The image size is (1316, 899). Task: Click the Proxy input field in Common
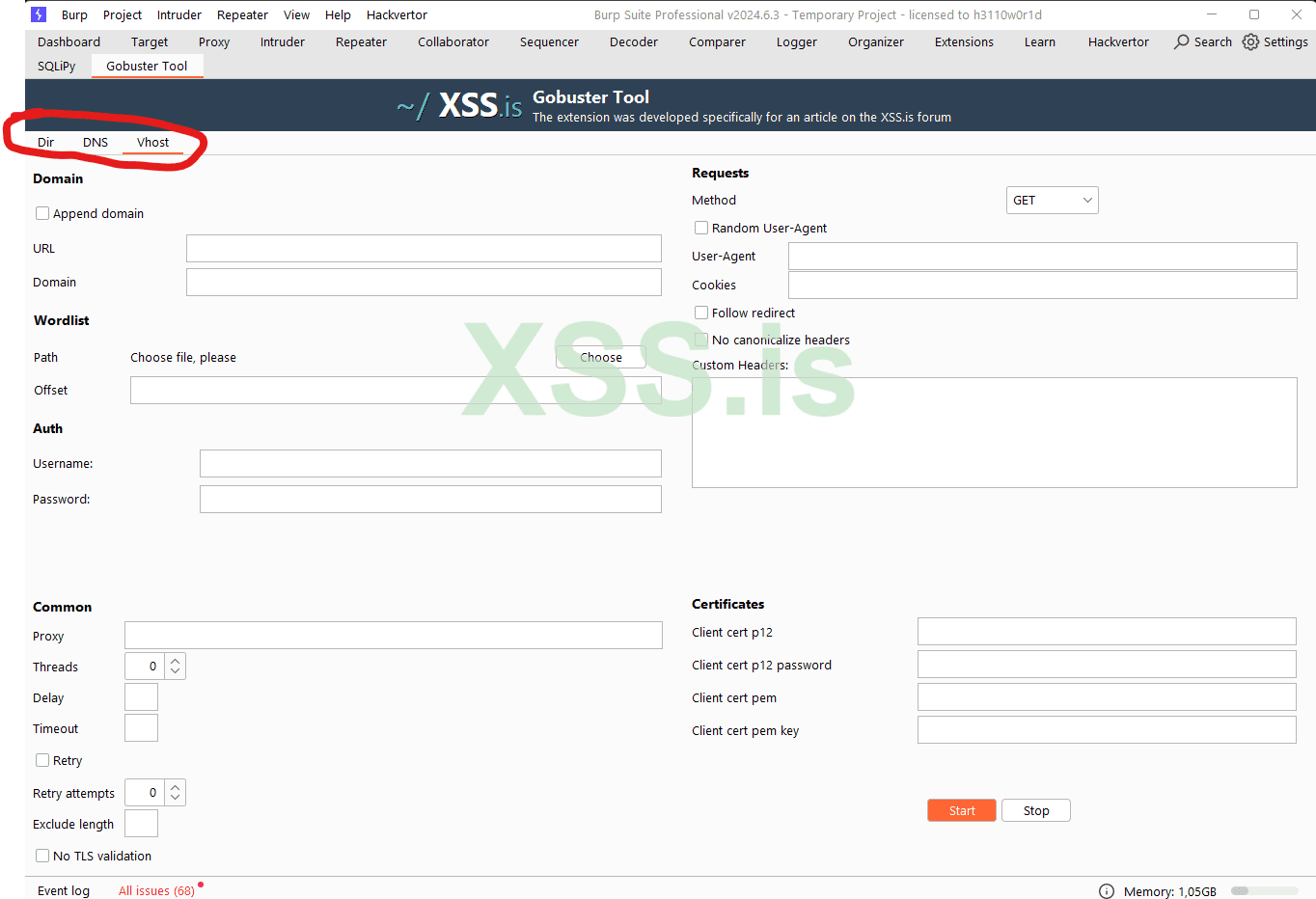click(394, 635)
